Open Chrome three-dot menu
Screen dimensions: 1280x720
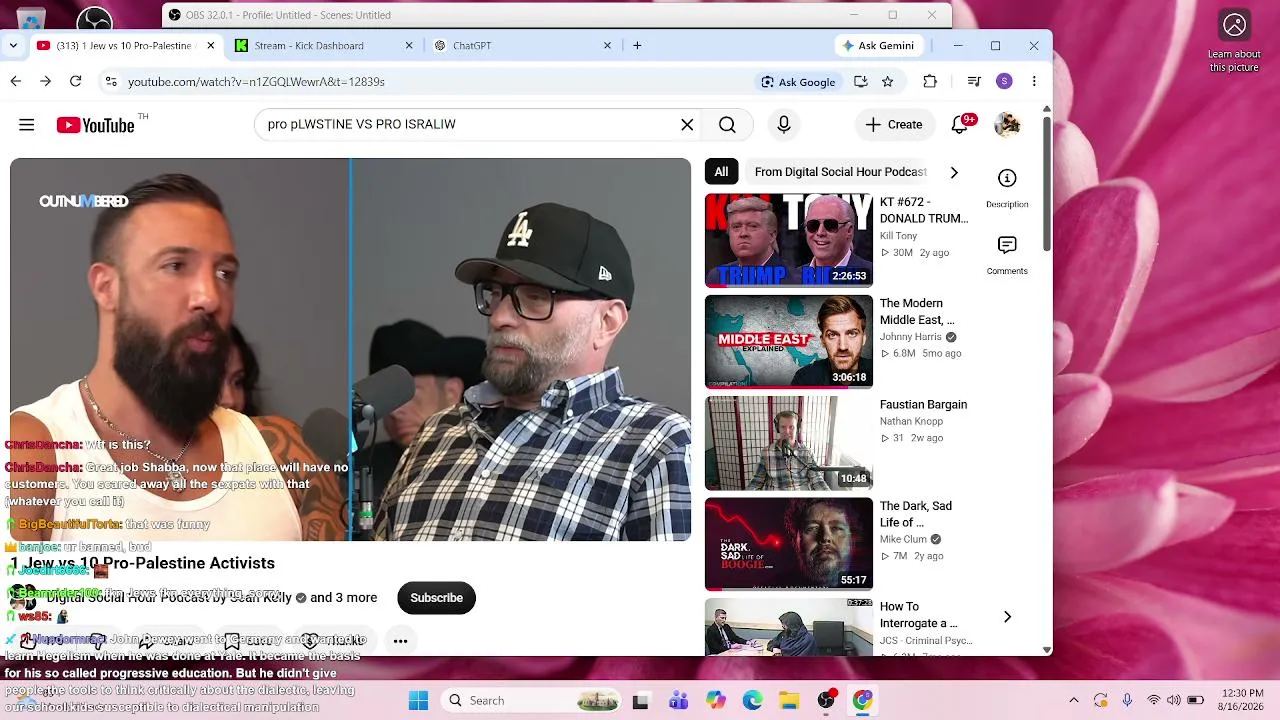[1034, 82]
